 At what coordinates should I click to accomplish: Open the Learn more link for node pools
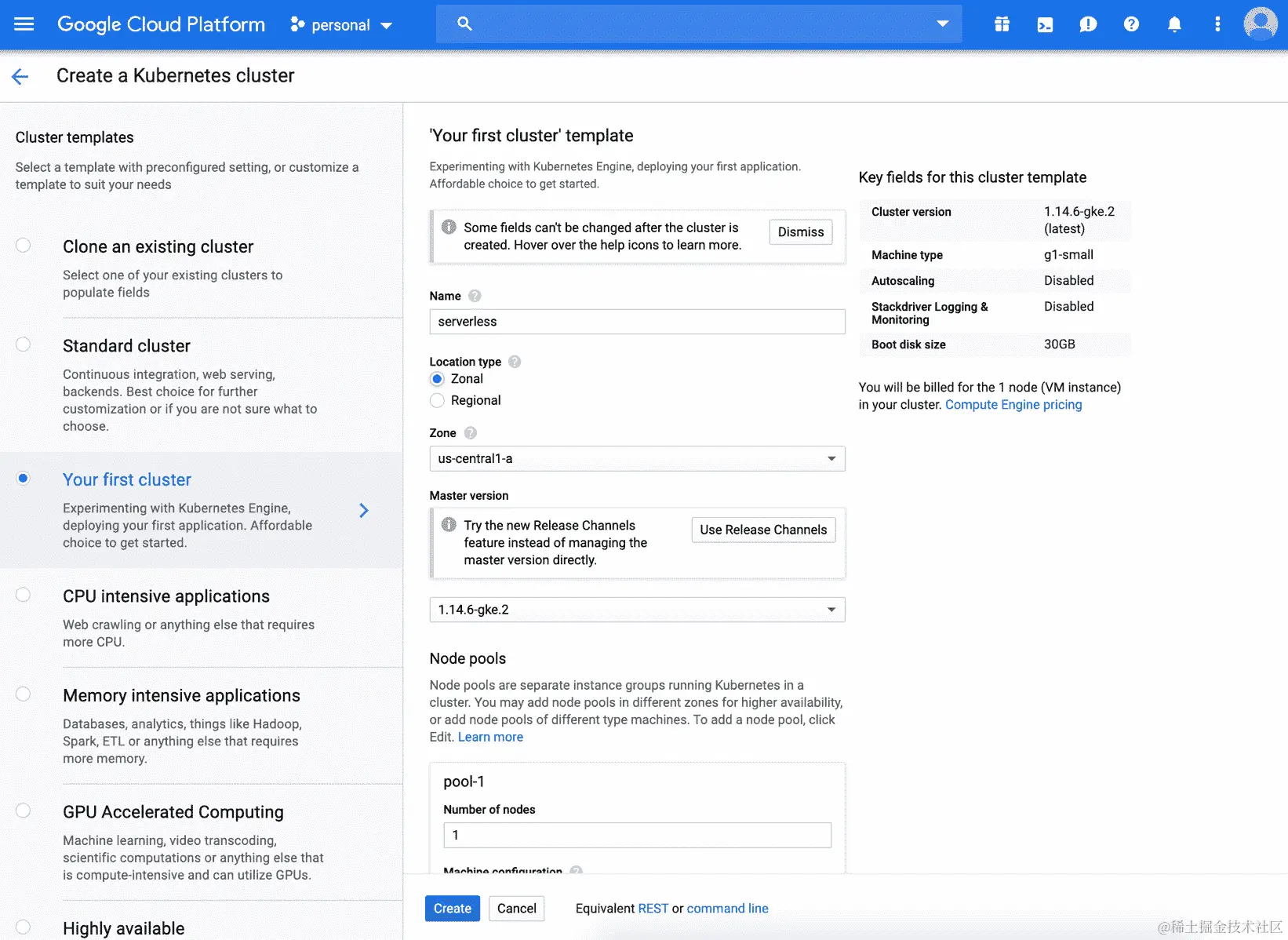pyautogui.click(x=490, y=737)
